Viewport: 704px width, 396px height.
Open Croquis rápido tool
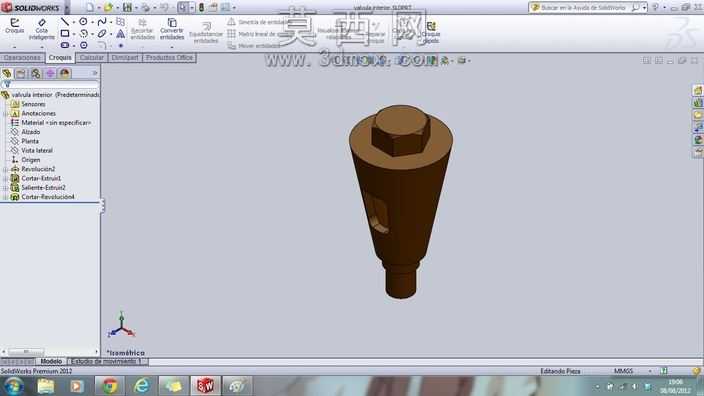pyautogui.click(x=431, y=32)
